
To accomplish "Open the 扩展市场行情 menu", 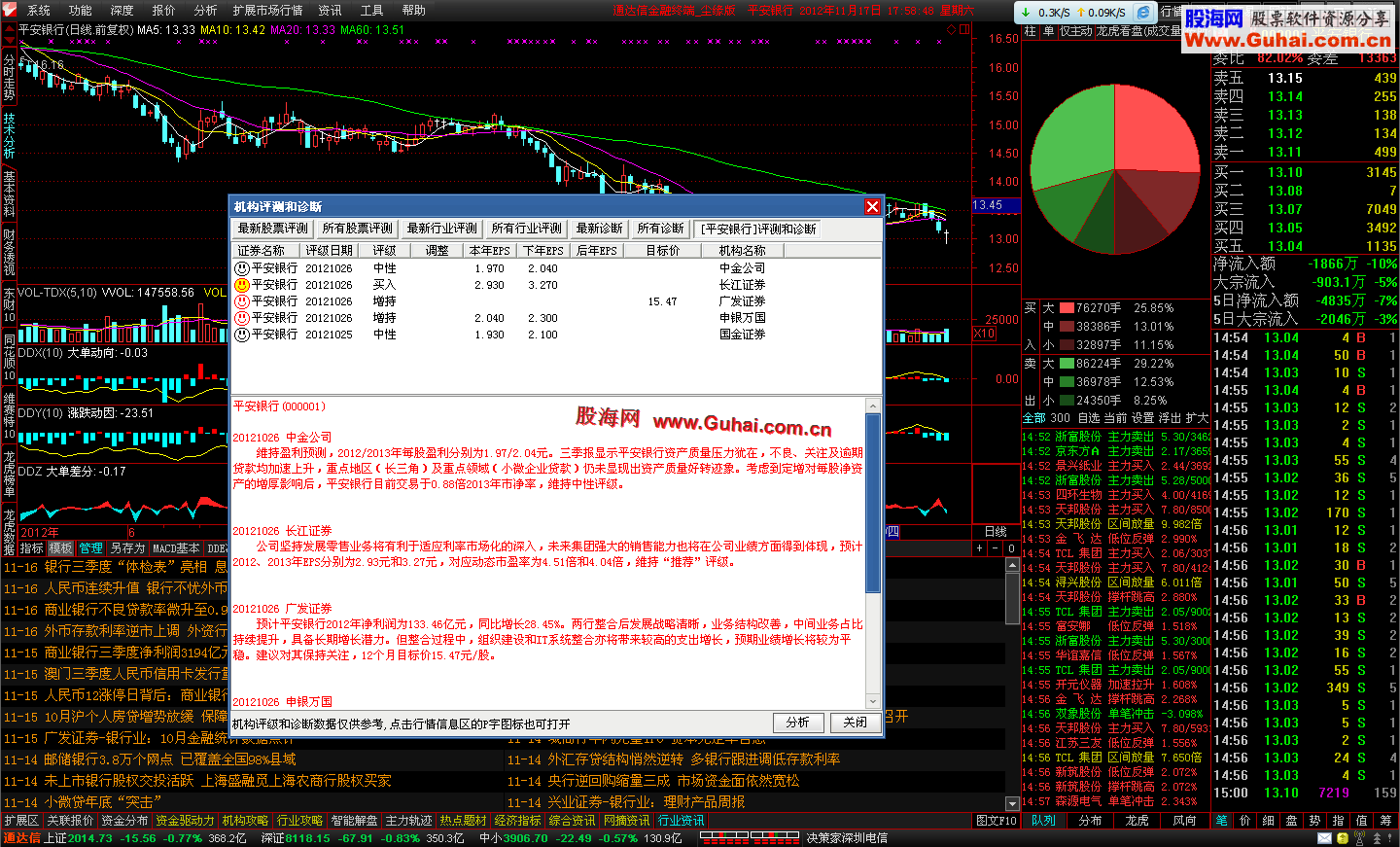I will pos(268,10).
